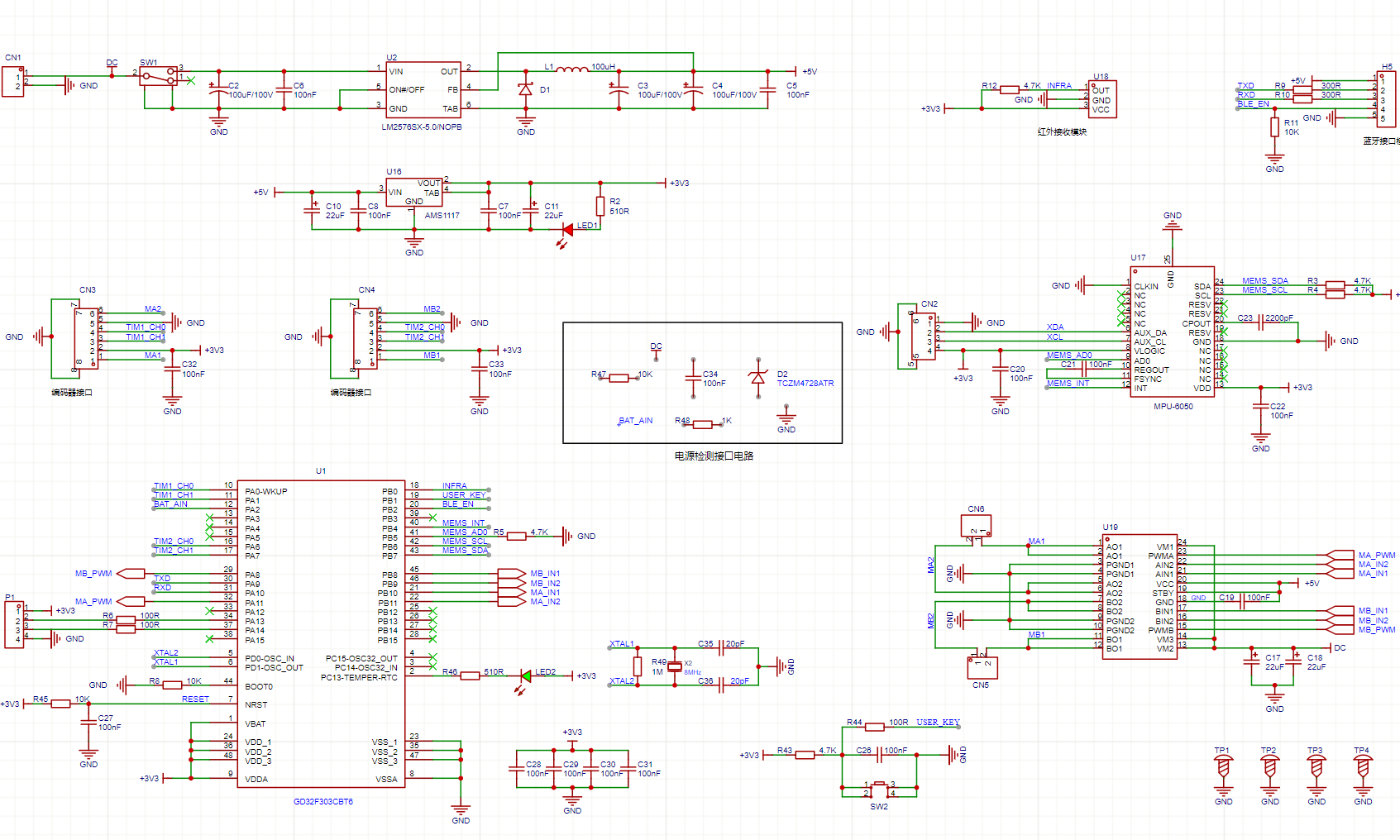Click the R2 resistor symbol
The image size is (1400, 840).
pos(600,206)
